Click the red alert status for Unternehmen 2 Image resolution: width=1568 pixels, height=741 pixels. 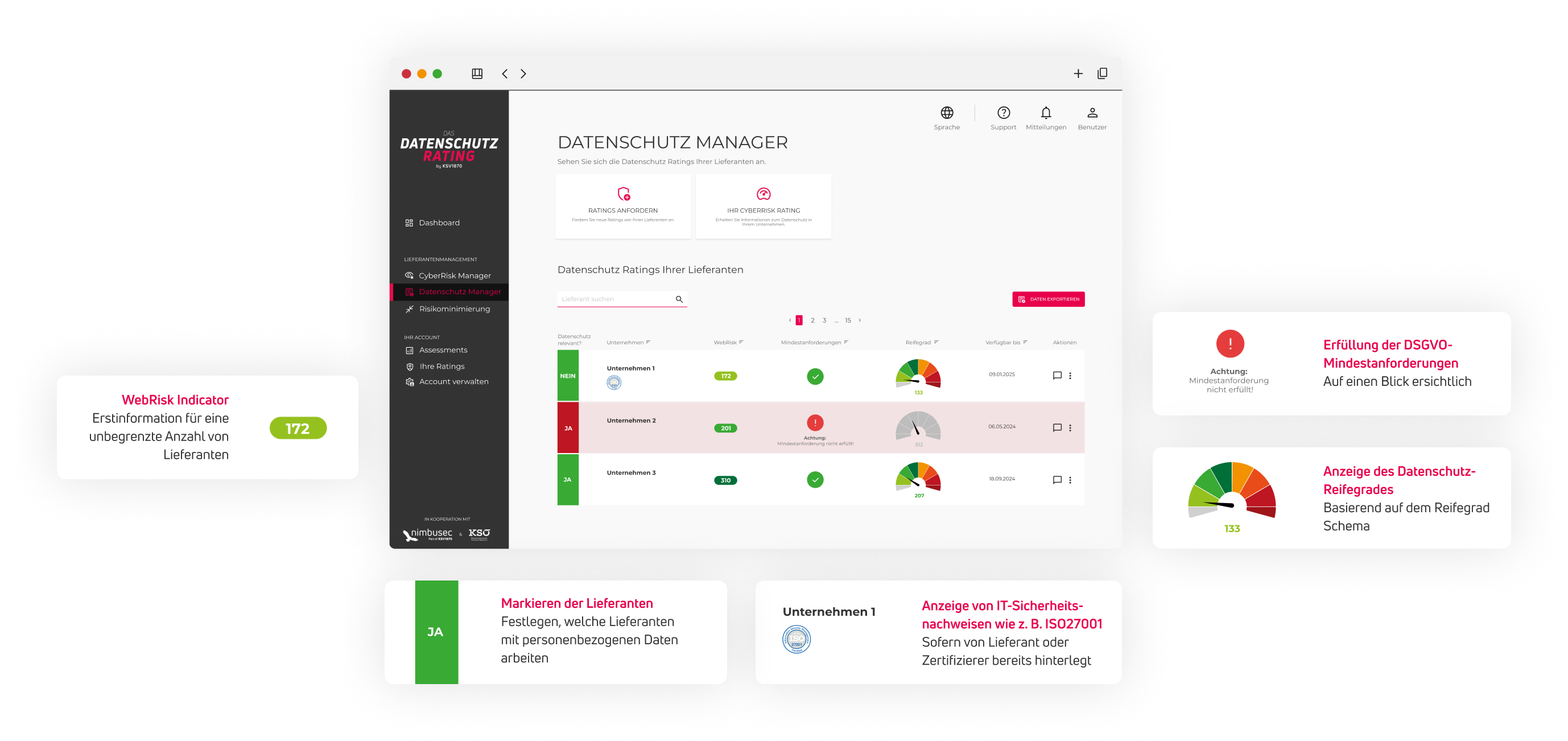click(x=815, y=422)
